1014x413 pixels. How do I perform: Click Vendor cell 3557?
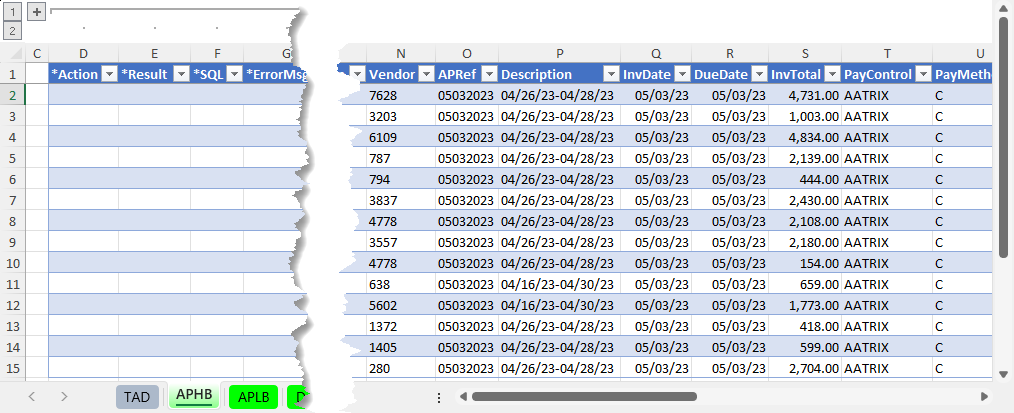(401, 242)
